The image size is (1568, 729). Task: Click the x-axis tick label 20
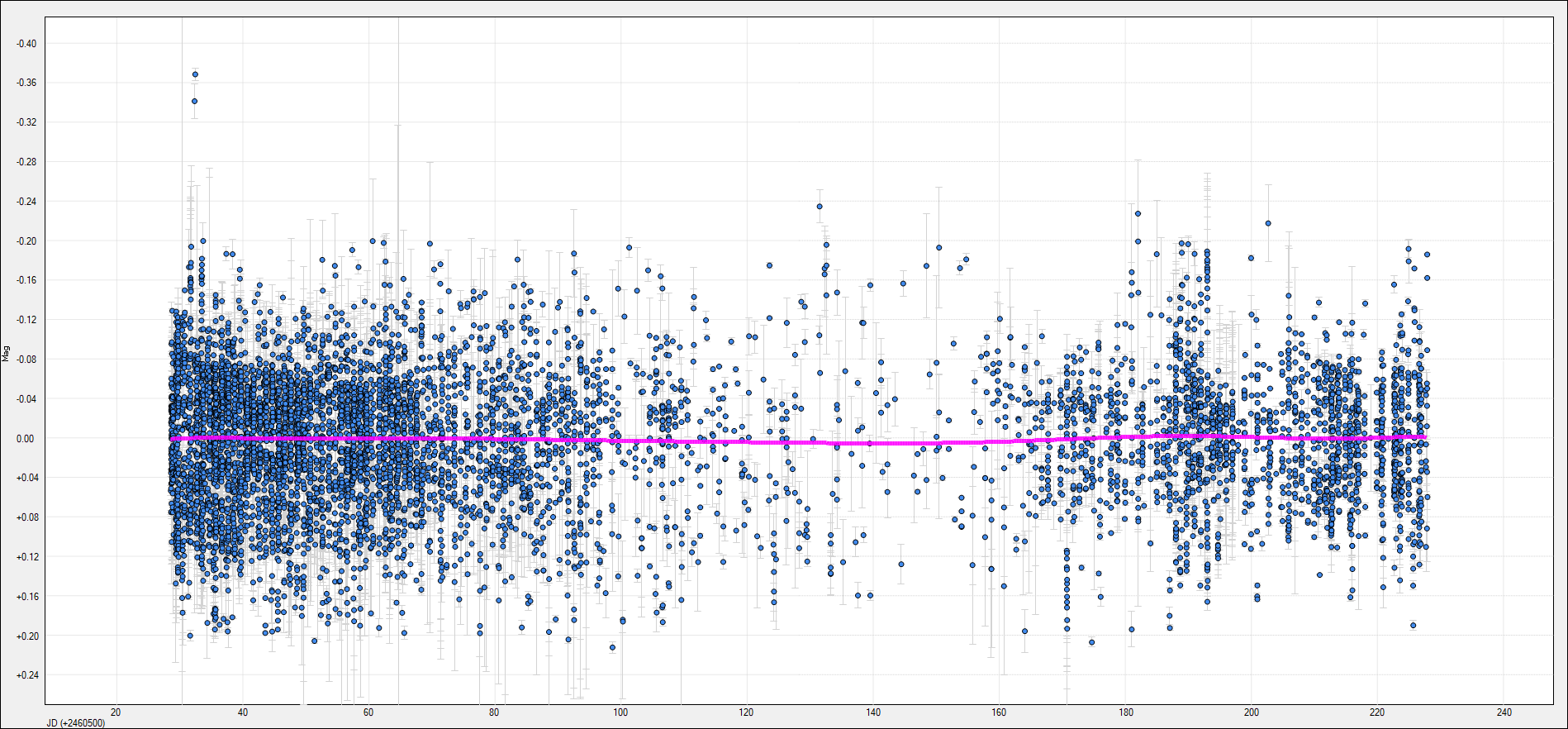pos(116,712)
